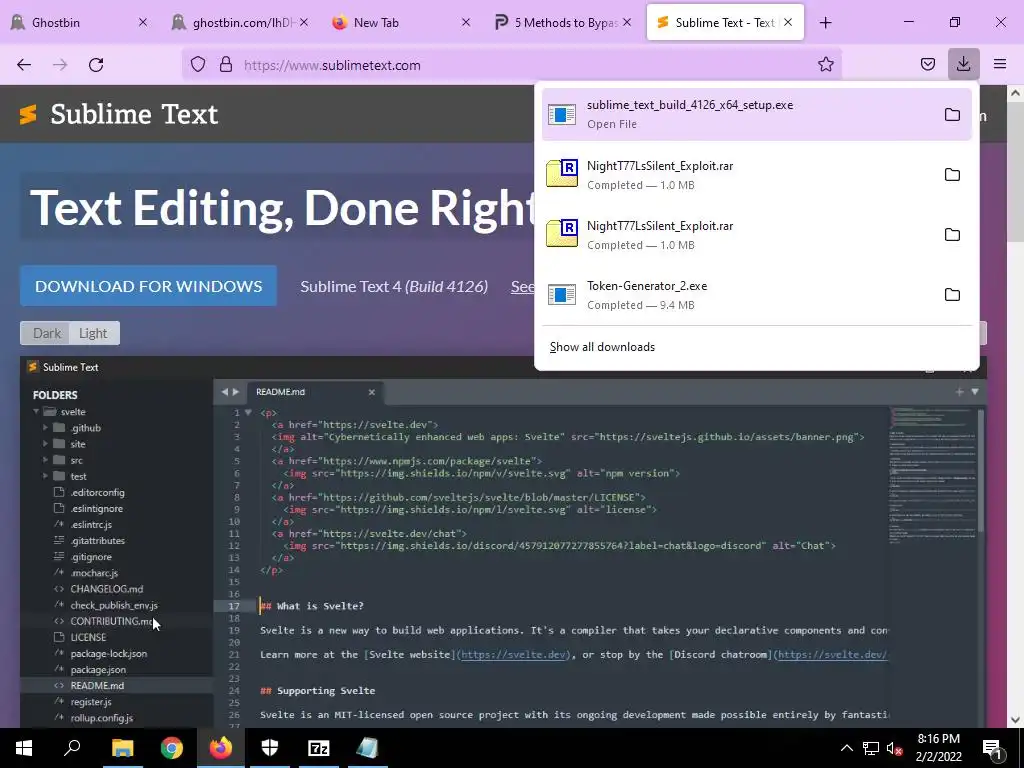The image size is (1024, 768).
Task: Open the editor tab list dropdown
Action: [974, 392]
